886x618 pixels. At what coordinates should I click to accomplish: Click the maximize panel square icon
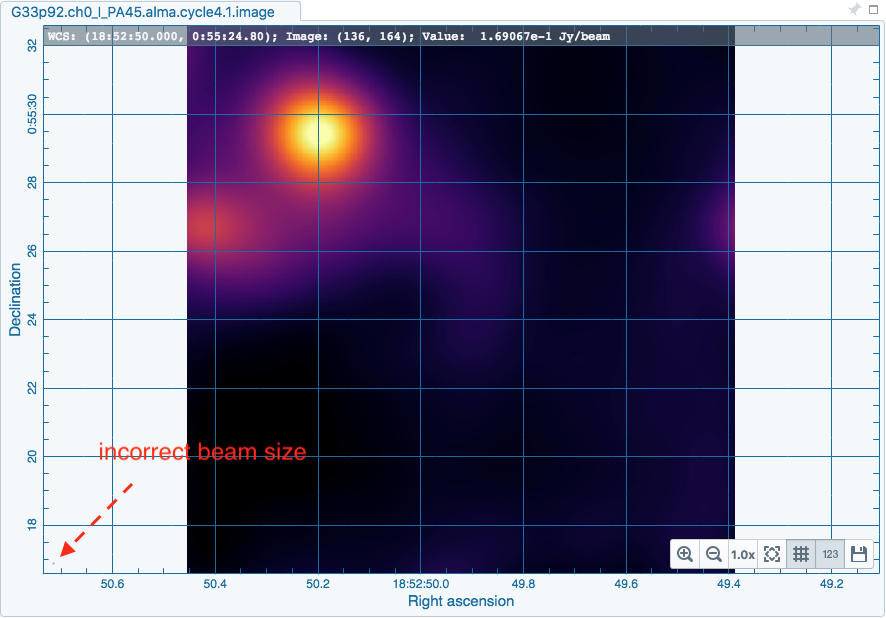(x=872, y=11)
